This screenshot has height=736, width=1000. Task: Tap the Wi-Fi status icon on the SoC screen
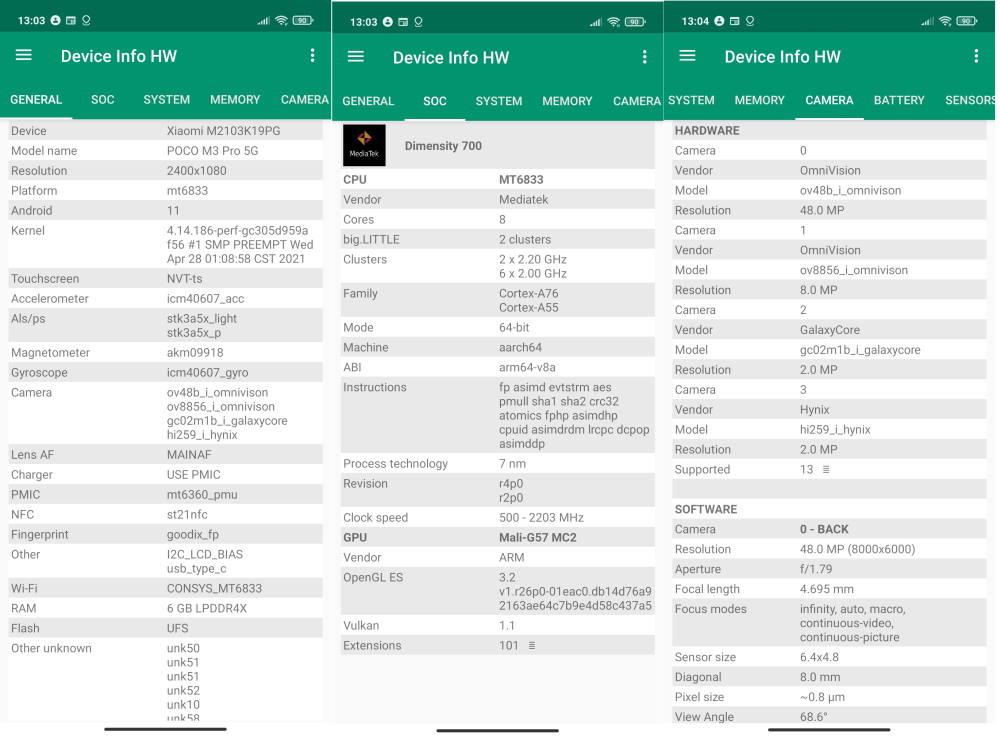614,22
